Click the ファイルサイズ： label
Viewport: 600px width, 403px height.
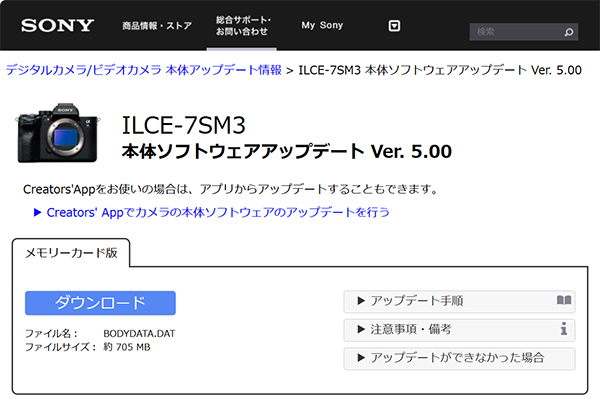pos(60,347)
